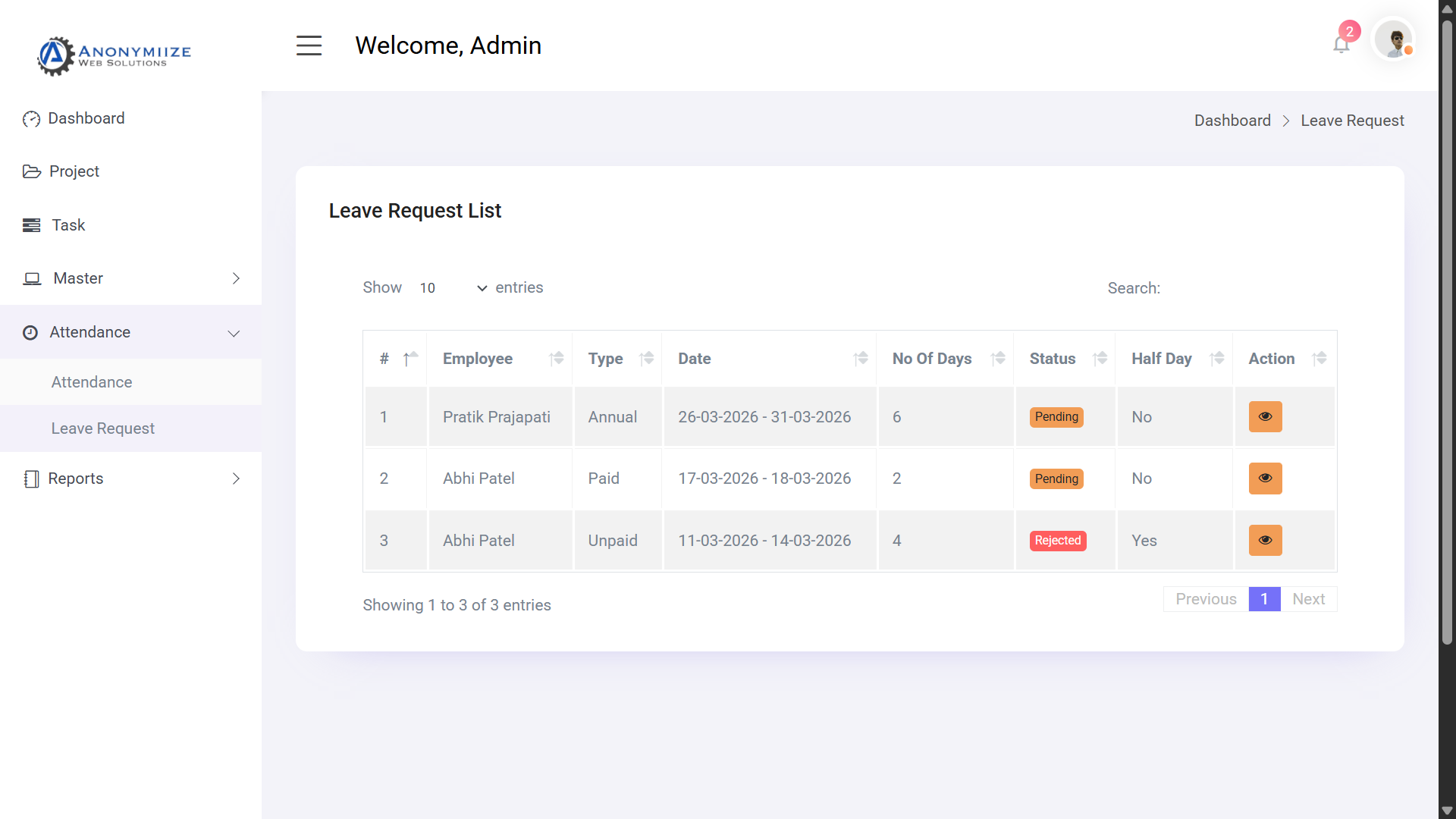The height and width of the screenshot is (819, 1456).
Task: Click the Next pagination button
Action: tap(1308, 599)
